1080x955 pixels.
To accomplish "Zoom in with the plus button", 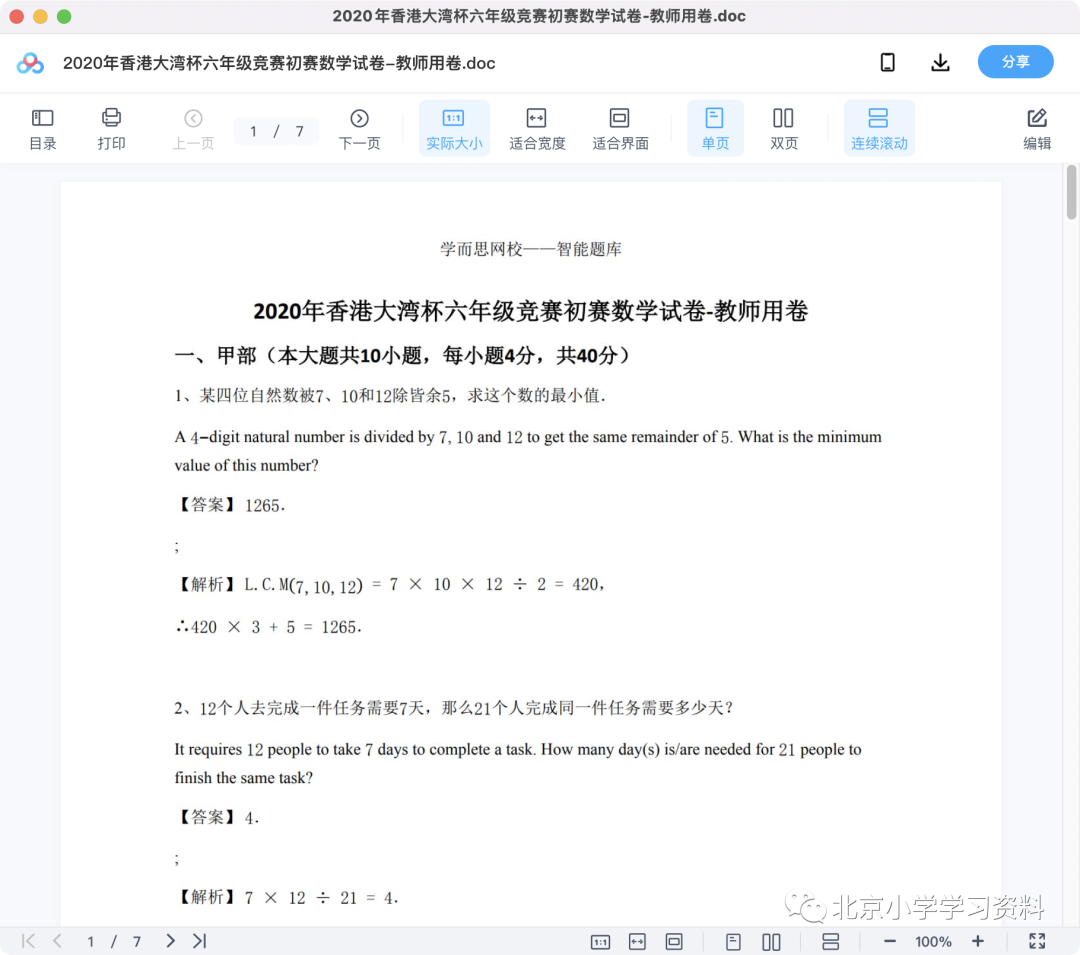I will [977, 941].
